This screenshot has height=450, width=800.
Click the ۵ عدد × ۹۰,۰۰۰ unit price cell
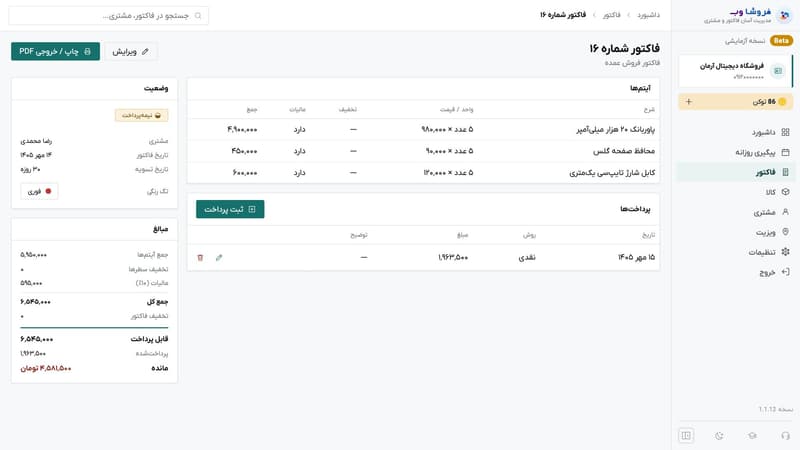pos(449,151)
